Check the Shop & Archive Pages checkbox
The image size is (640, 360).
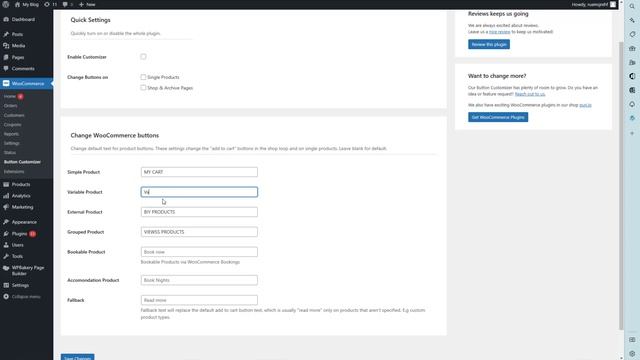click(143, 88)
